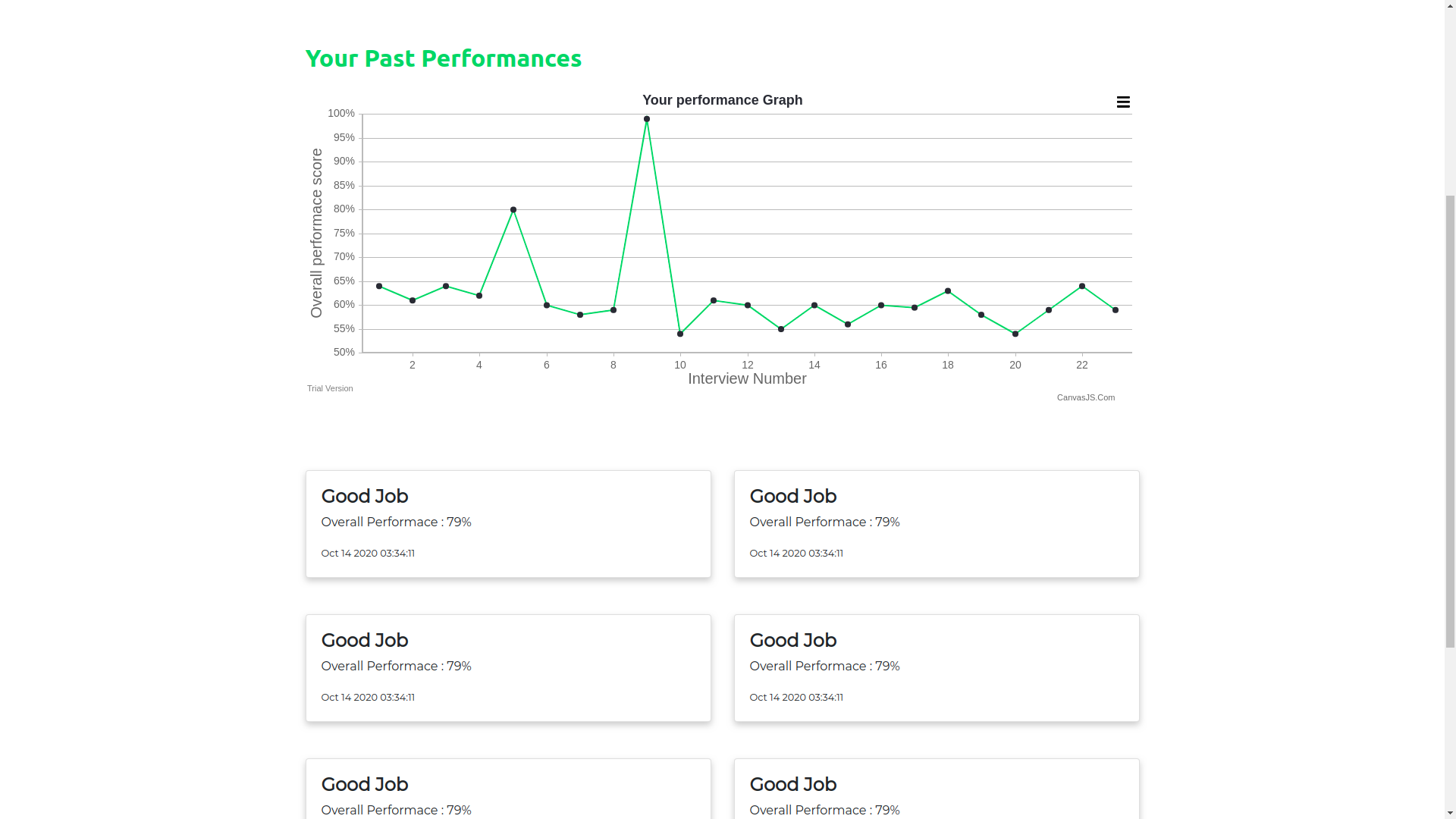Image resolution: width=1456 pixels, height=819 pixels.
Task: Select the first data point at interview 1
Action: tap(379, 287)
